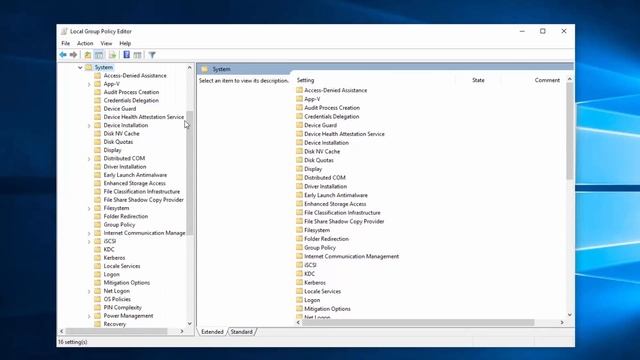Click tree pane scroll down arrow
The image size is (640, 360).
point(189,324)
